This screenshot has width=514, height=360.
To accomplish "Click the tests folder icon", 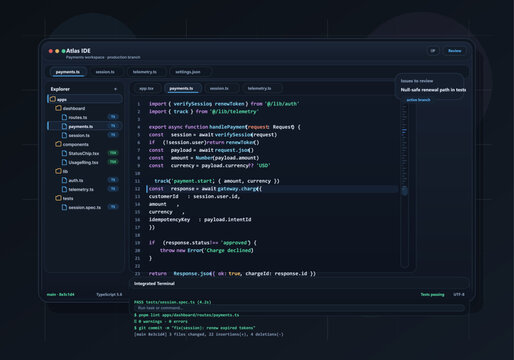I will (x=58, y=198).
